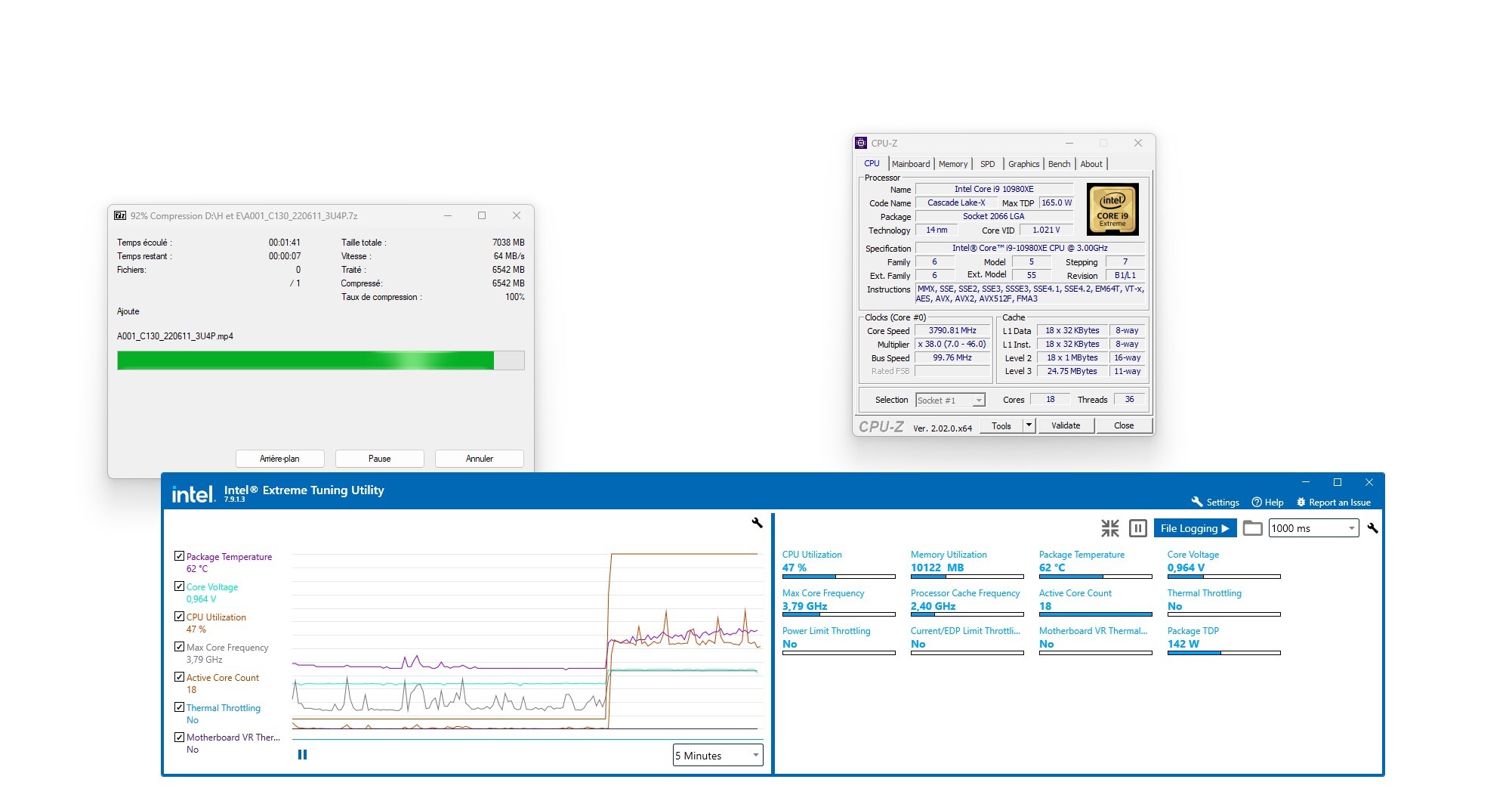The image size is (1512, 801).
Task: Click the Package Temperature 62 °C monitor
Action: pos(1095,566)
